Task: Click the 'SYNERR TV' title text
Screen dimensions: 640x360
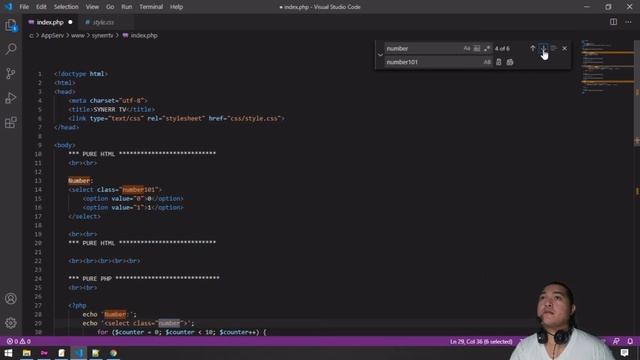Action: [x=110, y=109]
